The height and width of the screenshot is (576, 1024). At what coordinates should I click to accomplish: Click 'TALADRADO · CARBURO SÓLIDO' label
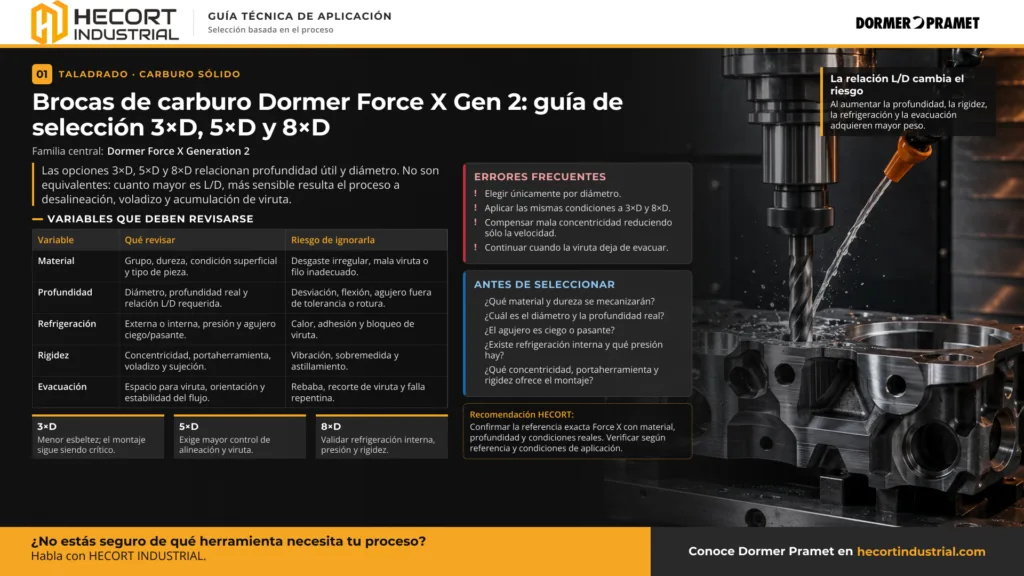(x=150, y=74)
